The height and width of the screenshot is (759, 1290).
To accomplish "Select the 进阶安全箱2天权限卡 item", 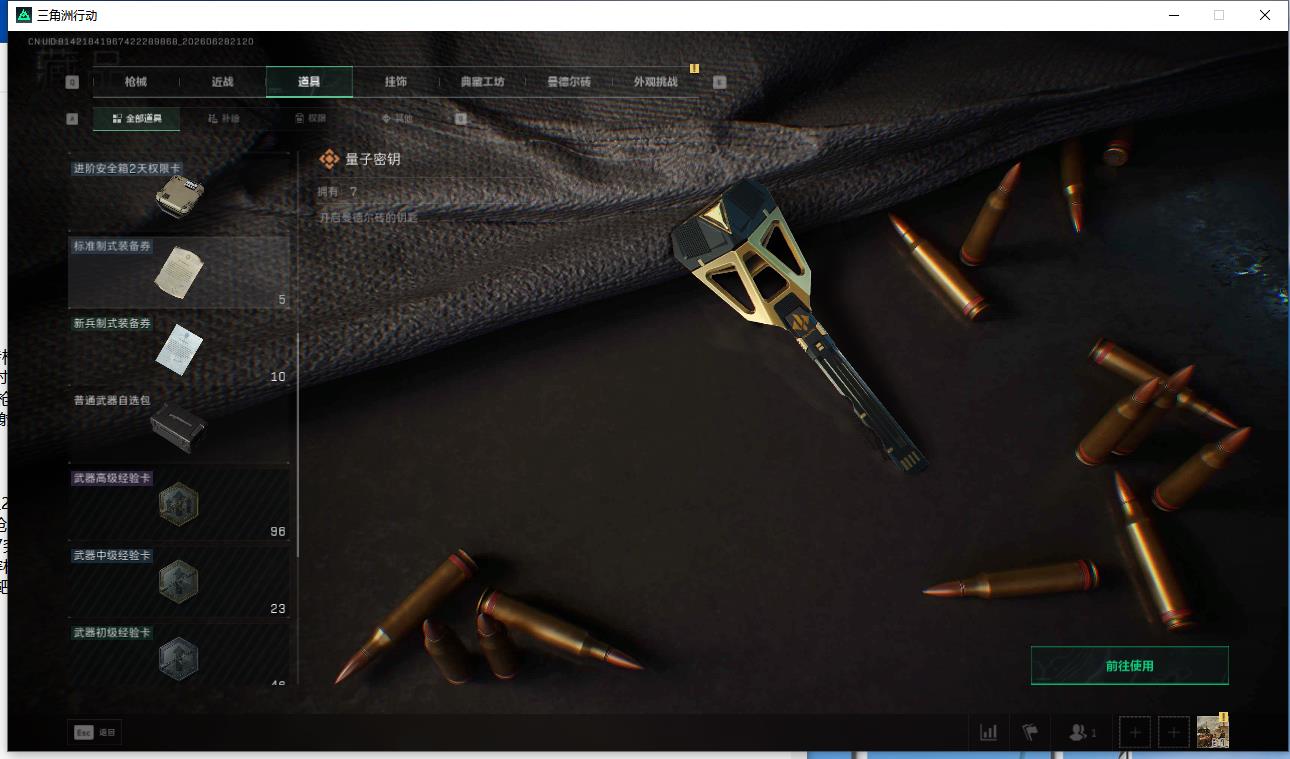I will pos(179,192).
